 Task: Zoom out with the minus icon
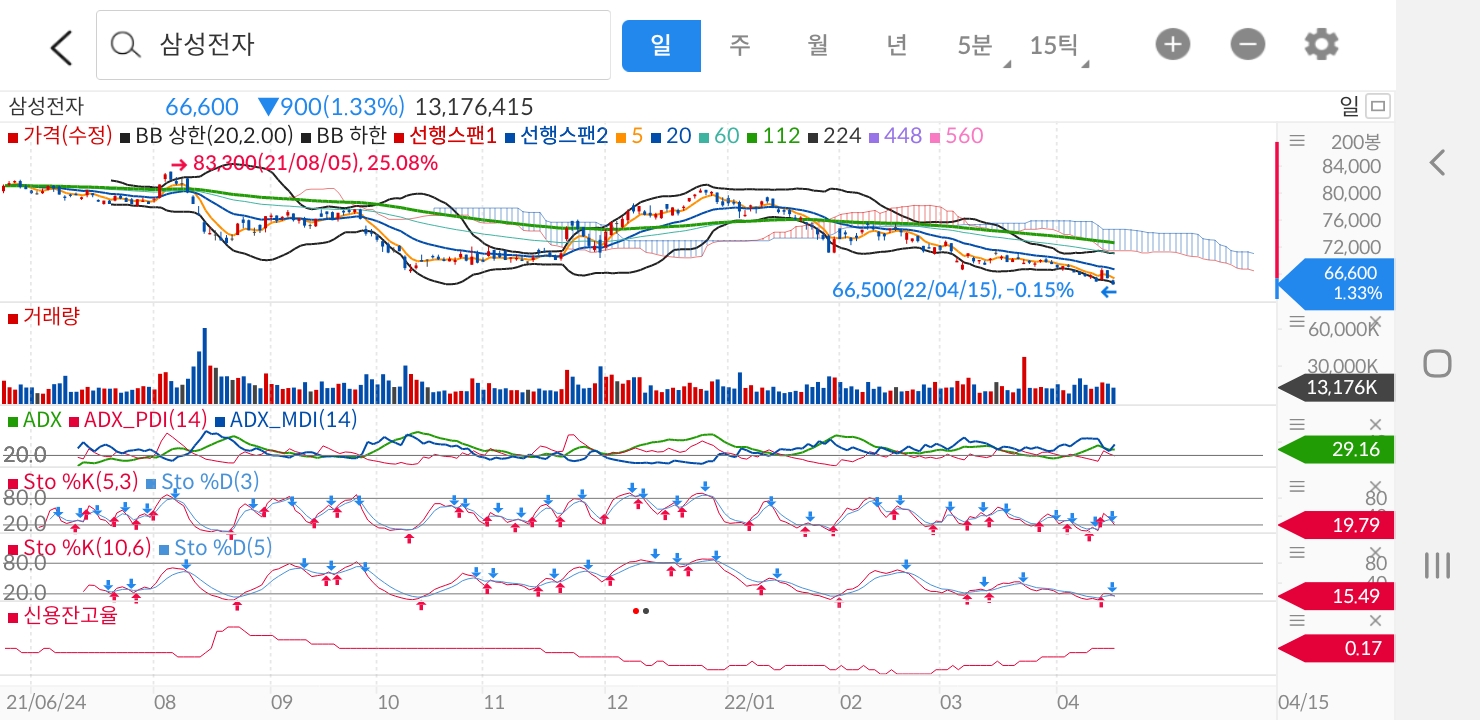(1247, 44)
